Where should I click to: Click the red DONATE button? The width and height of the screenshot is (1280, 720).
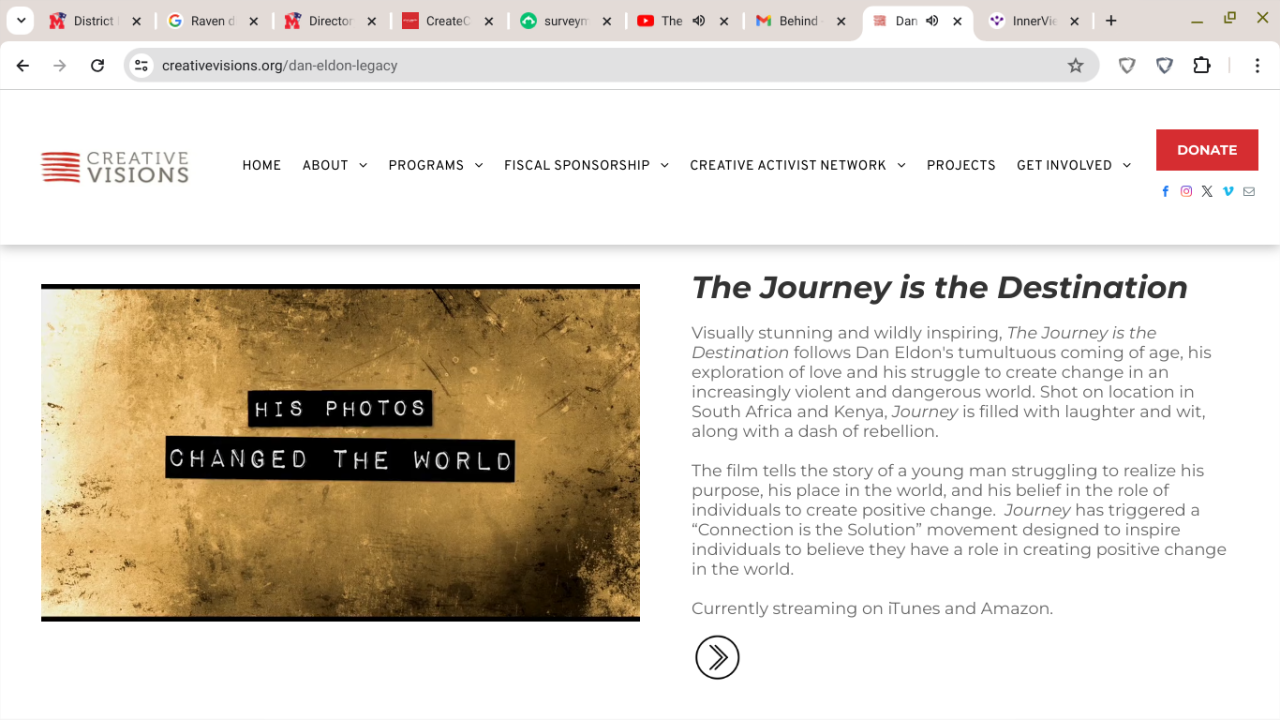[1207, 150]
